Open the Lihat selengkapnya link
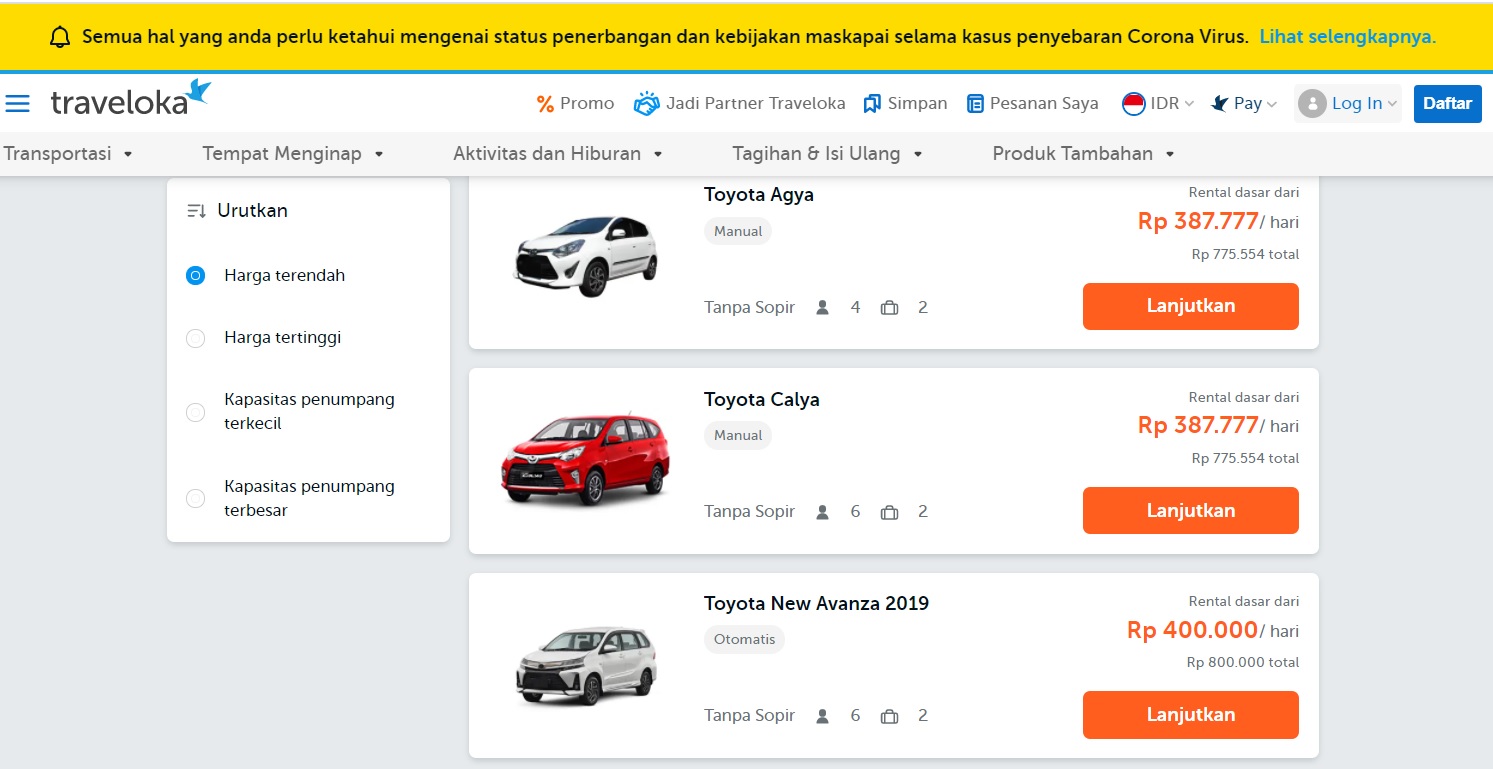Image resolution: width=1493 pixels, height=769 pixels. pos(1347,37)
